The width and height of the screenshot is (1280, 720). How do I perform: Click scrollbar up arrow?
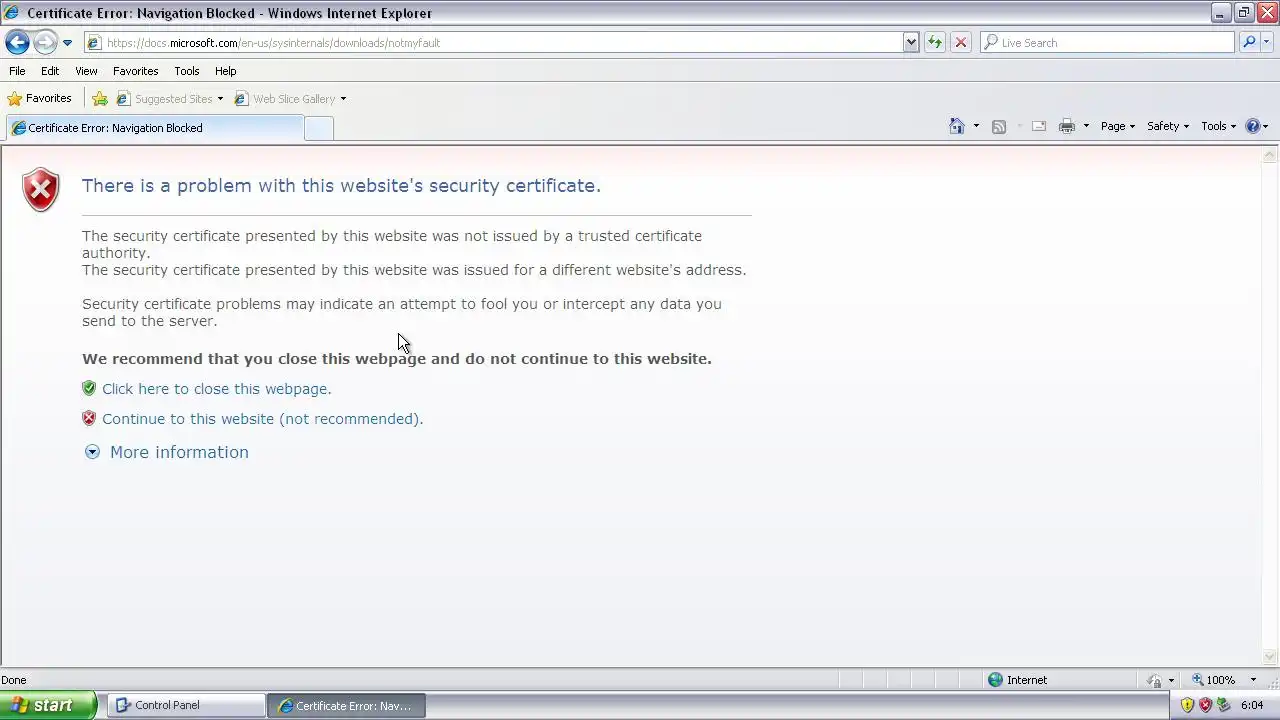1270,155
